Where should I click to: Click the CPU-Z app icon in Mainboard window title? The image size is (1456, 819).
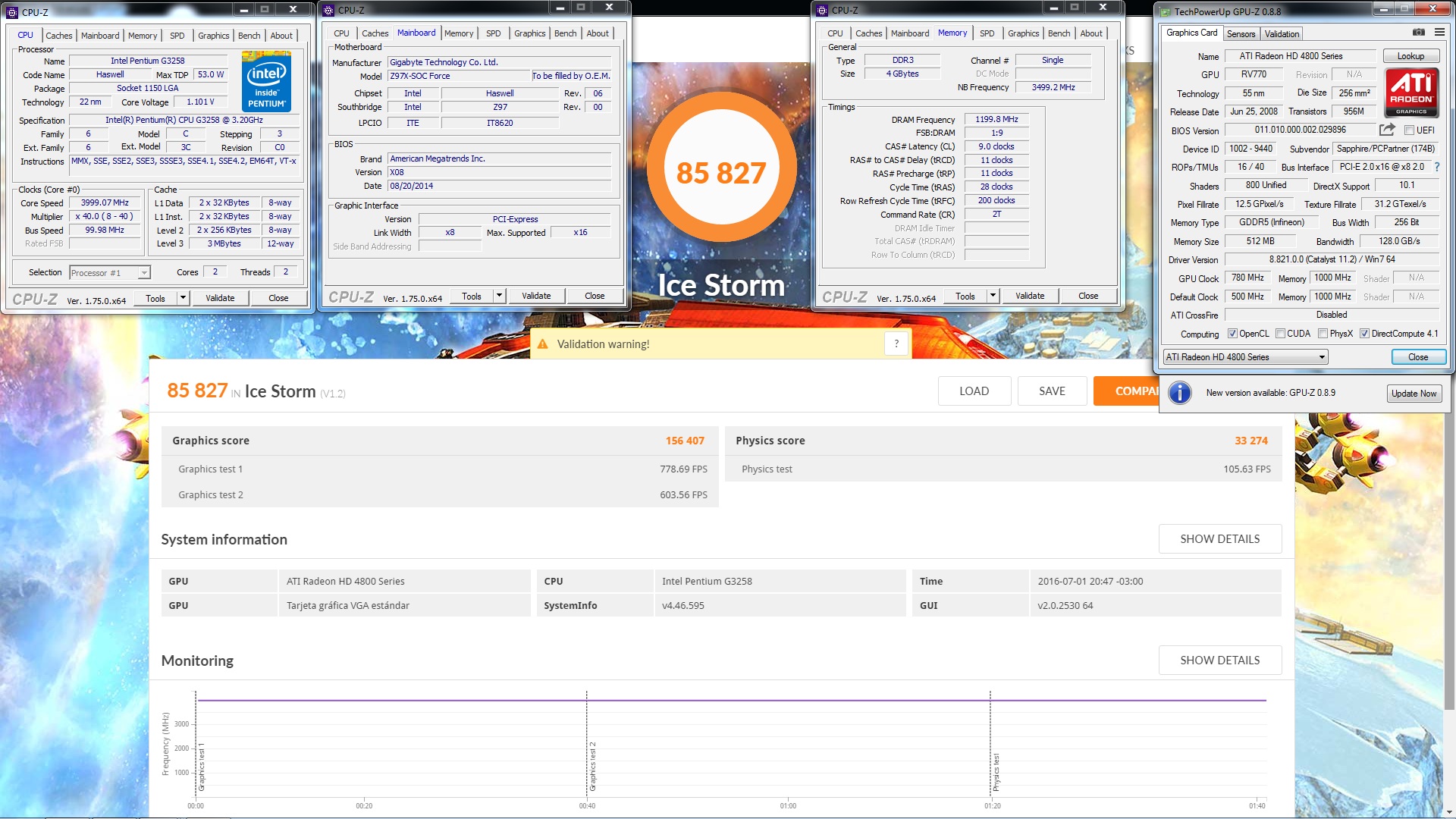click(x=328, y=11)
